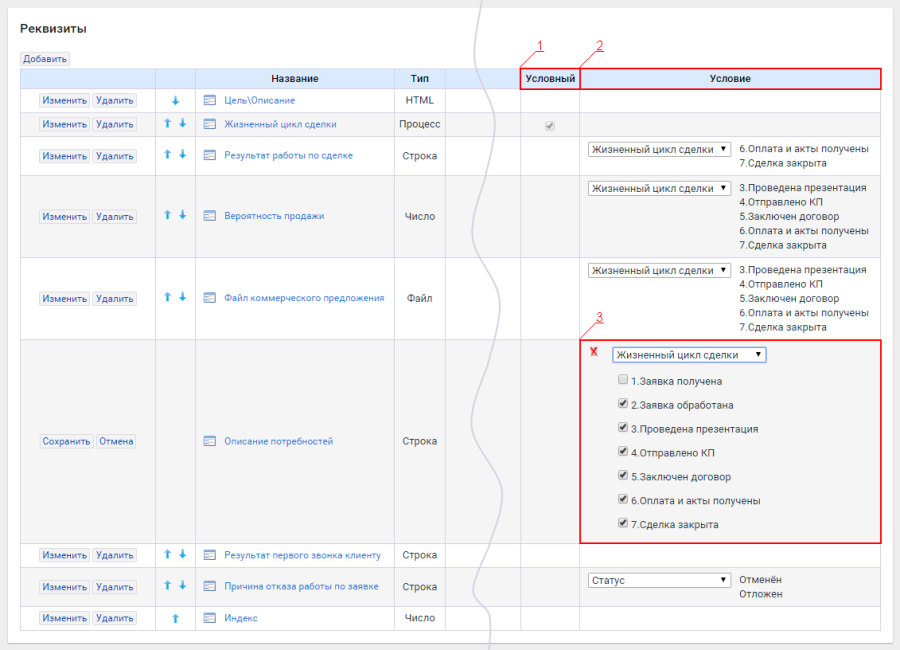Move Результат первого звонка клиенту row up
Viewport: 900px width, 650px height.
tap(168, 554)
